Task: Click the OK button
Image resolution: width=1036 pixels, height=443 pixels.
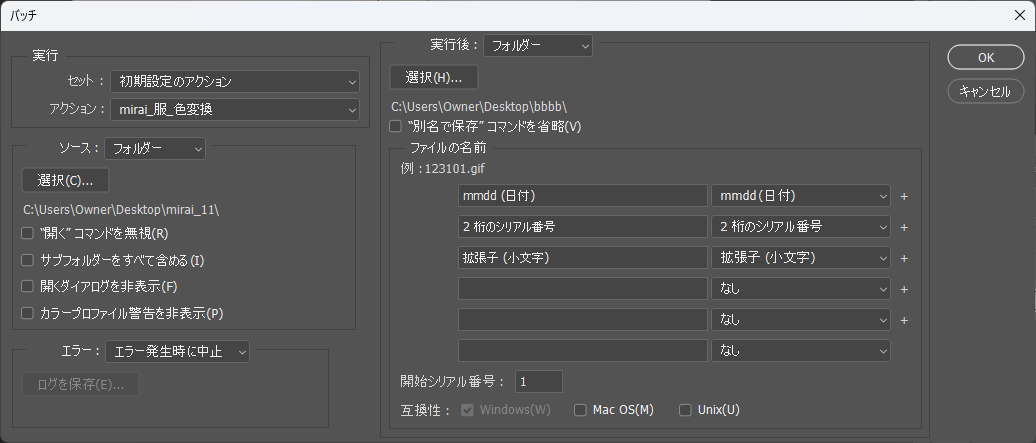Action: click(986, 57)
